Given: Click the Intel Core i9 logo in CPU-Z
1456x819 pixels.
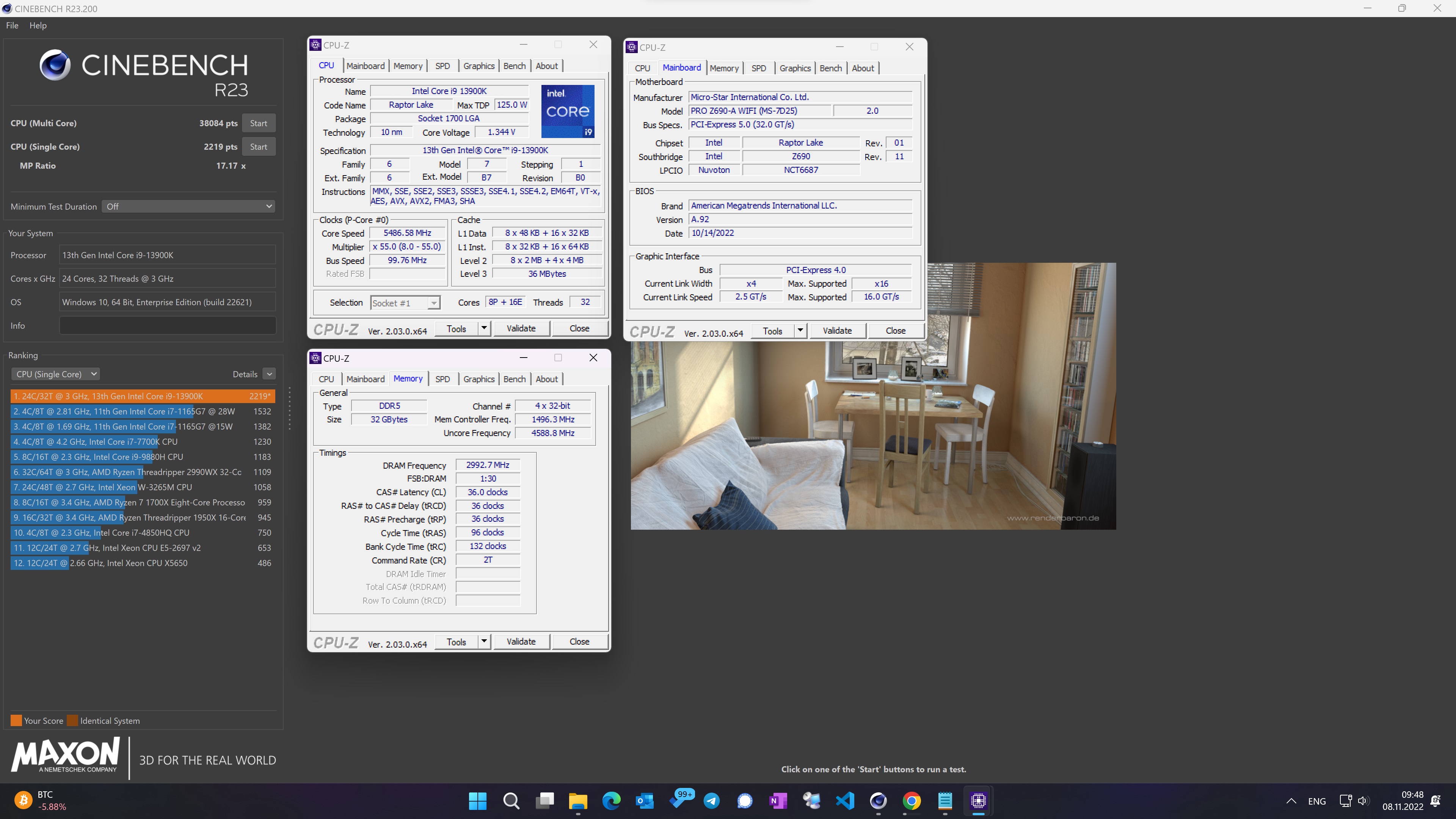Looking at the screenshot, I should coord(568,111).
